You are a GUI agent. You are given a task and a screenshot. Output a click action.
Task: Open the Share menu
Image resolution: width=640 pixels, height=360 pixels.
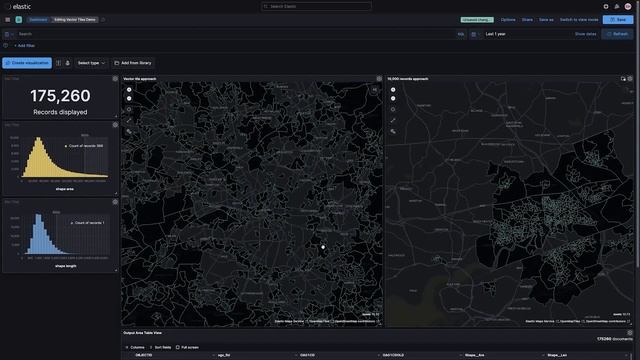pyautogui.click(x=527, y=20)
